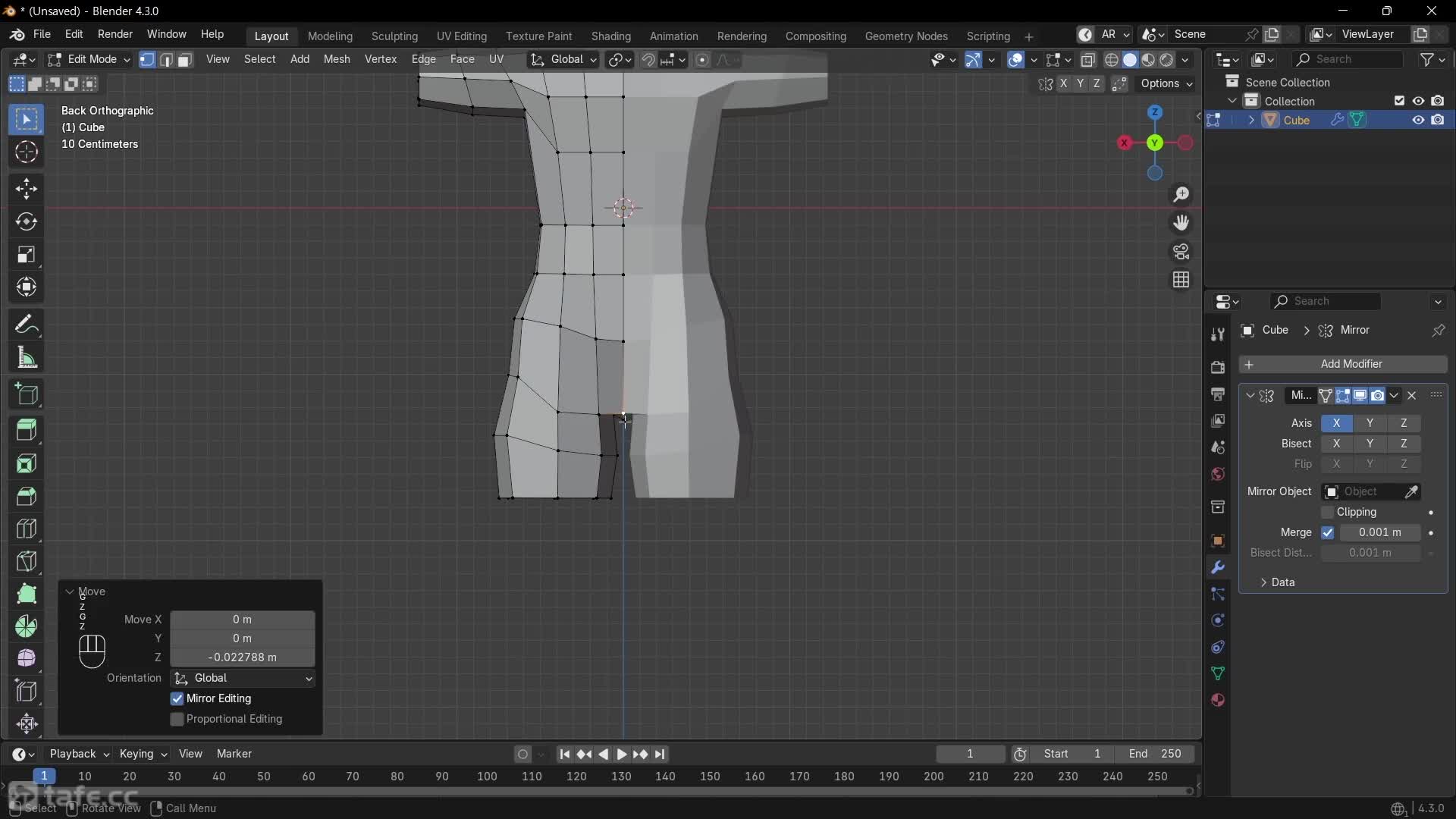The height and width of the screenshot is (819, 1456).
Task: Select the Bevel tool
Action: click(27, 496)
